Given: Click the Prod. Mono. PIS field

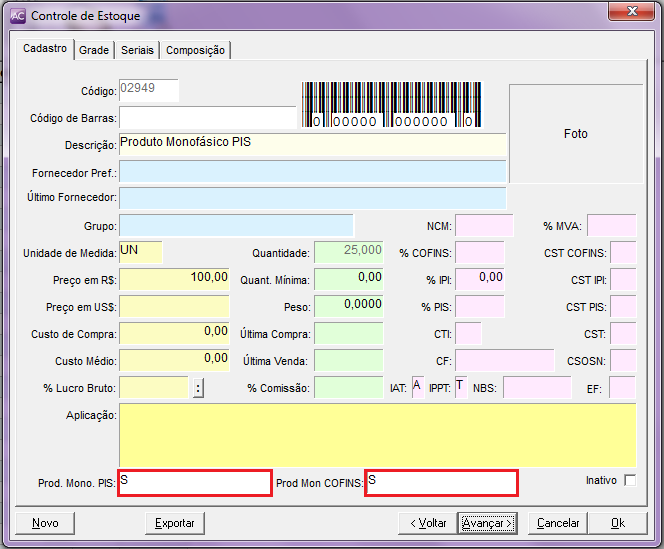Looking at the screenshot, I should [x=194, y=482].
